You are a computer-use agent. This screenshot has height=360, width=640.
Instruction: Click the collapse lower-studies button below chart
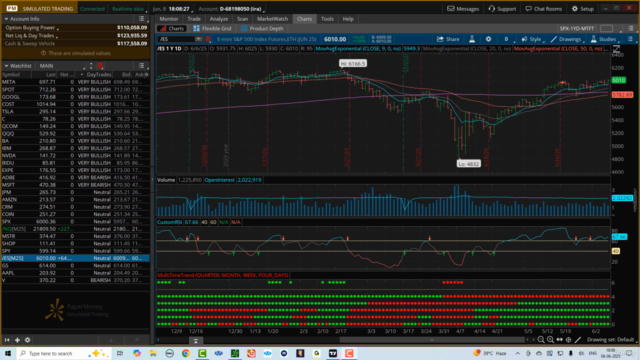(x=196, y=341)
